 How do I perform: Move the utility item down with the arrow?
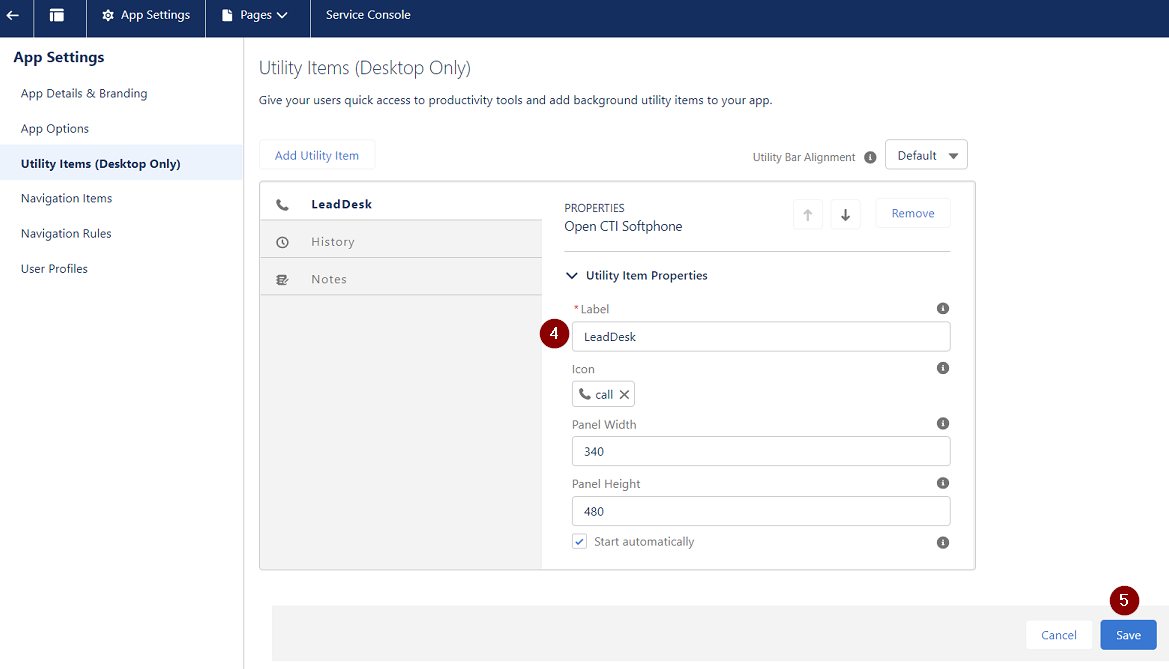coord(845,215)
